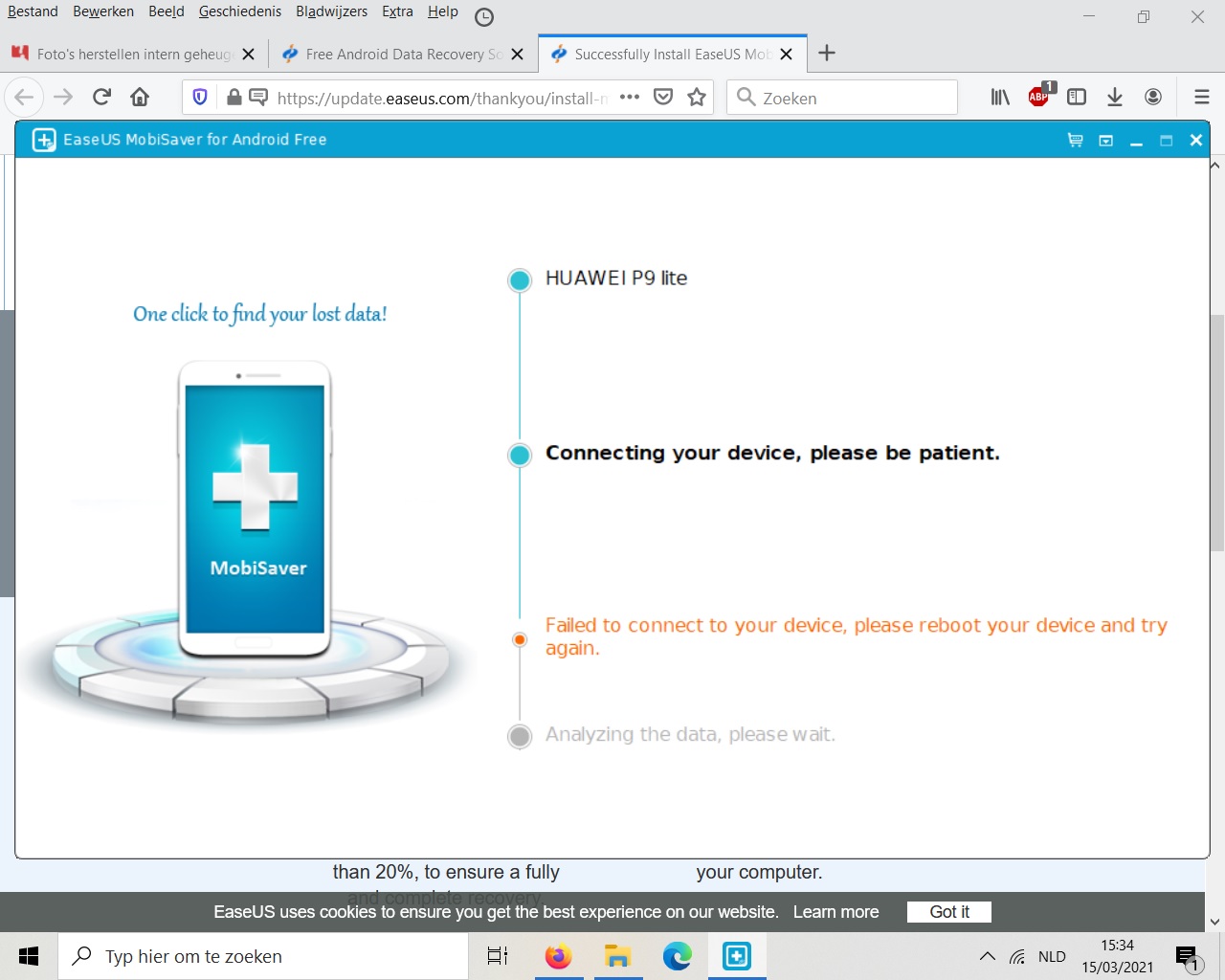
Task: Show hidden system tray icons
Action: [988, 956]
